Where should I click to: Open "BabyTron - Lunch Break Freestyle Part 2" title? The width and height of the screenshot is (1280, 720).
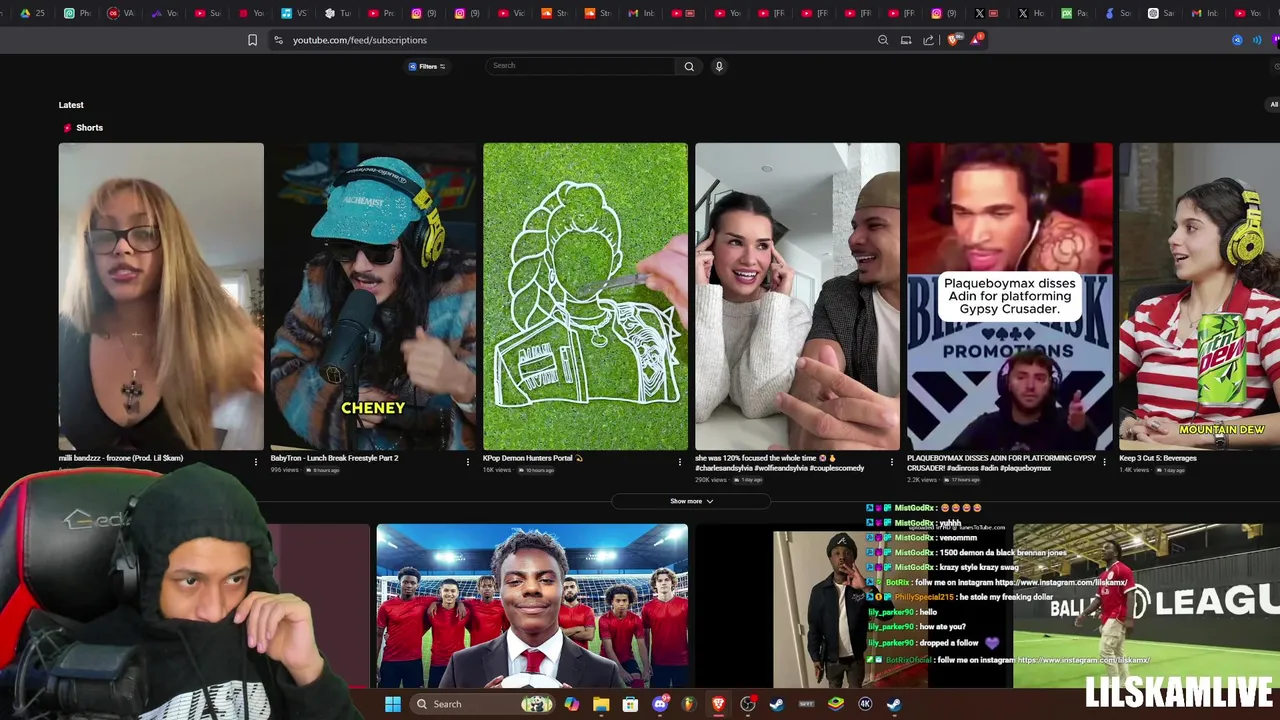334,458
